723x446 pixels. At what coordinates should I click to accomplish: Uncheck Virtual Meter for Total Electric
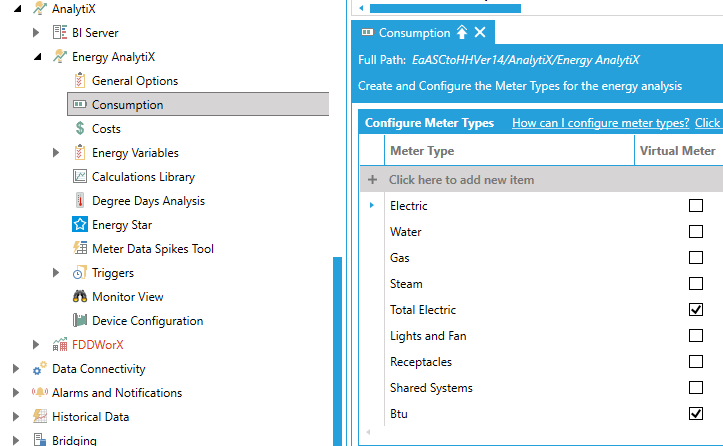[x=696, y=310]
